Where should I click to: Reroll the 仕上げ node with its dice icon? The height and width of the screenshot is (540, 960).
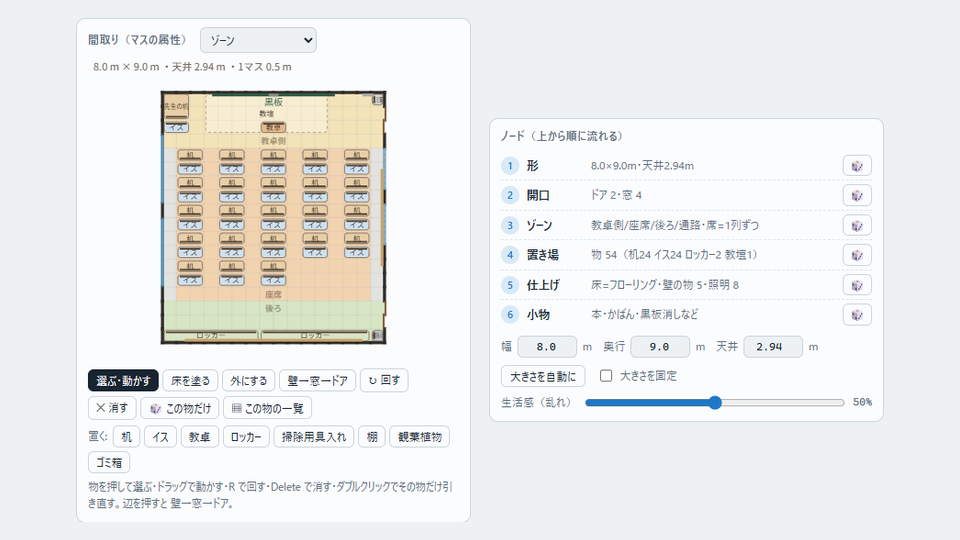(x=857, y=285)
